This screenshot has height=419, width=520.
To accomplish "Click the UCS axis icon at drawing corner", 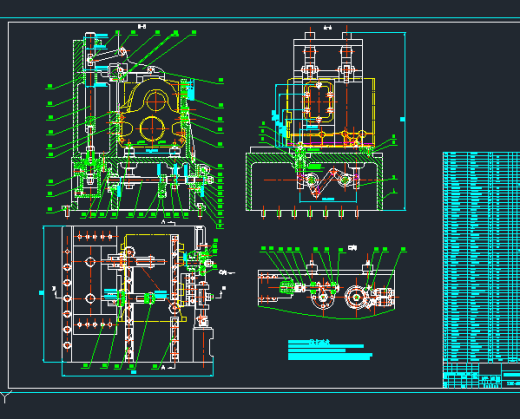I will click(x=5, y=397).
